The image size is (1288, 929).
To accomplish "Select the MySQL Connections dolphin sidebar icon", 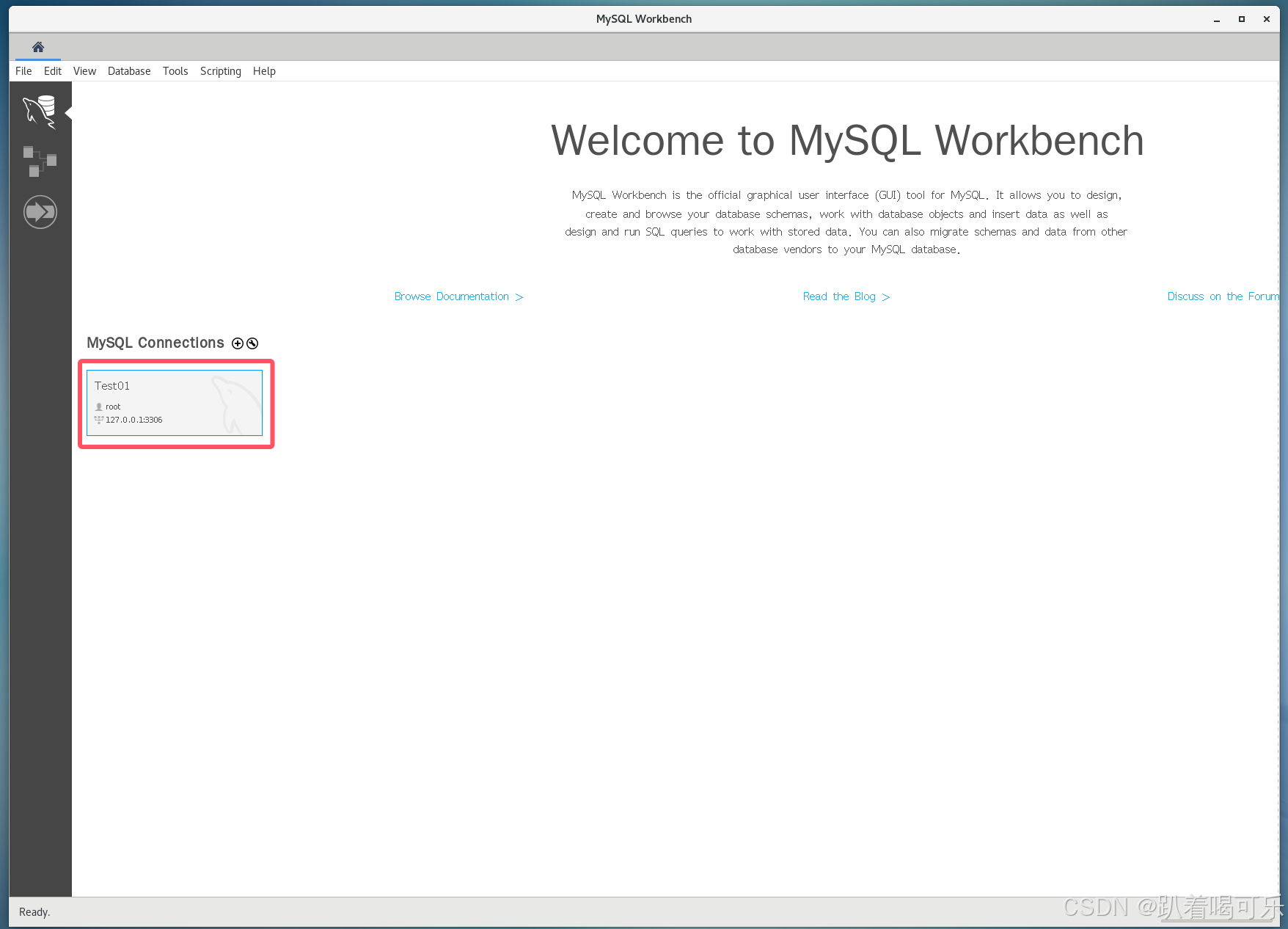I will click(40, 112).
